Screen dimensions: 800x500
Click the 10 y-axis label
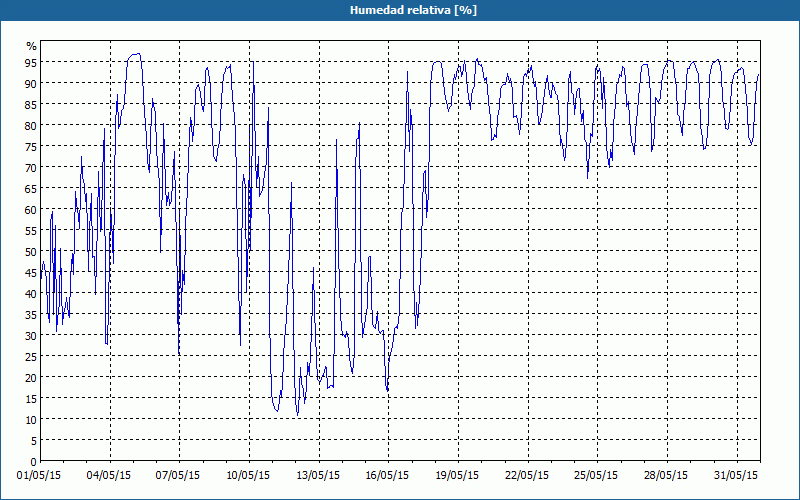(31, 419)
